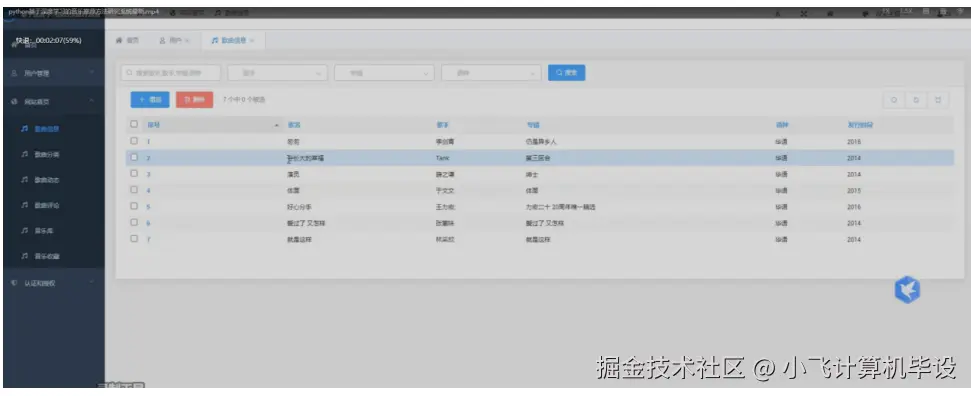Open the first filter dropdown next to the search box
971x396 pixels.
[x=277, y=73]
